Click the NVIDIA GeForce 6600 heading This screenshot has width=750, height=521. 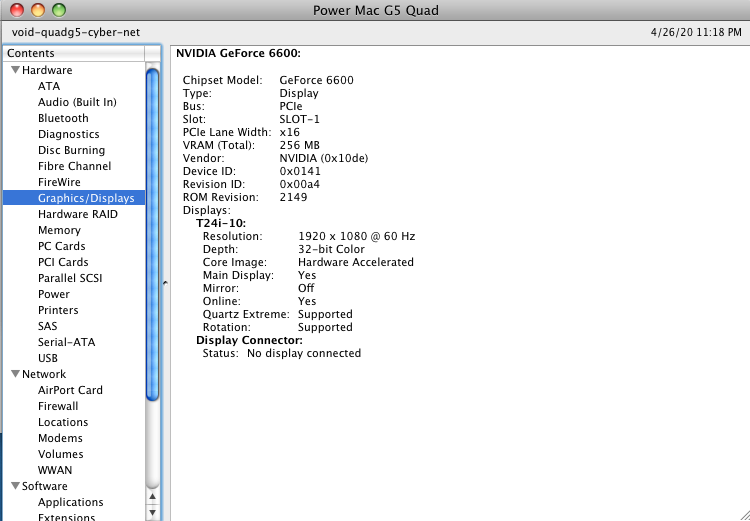click(x=238, y=53)
